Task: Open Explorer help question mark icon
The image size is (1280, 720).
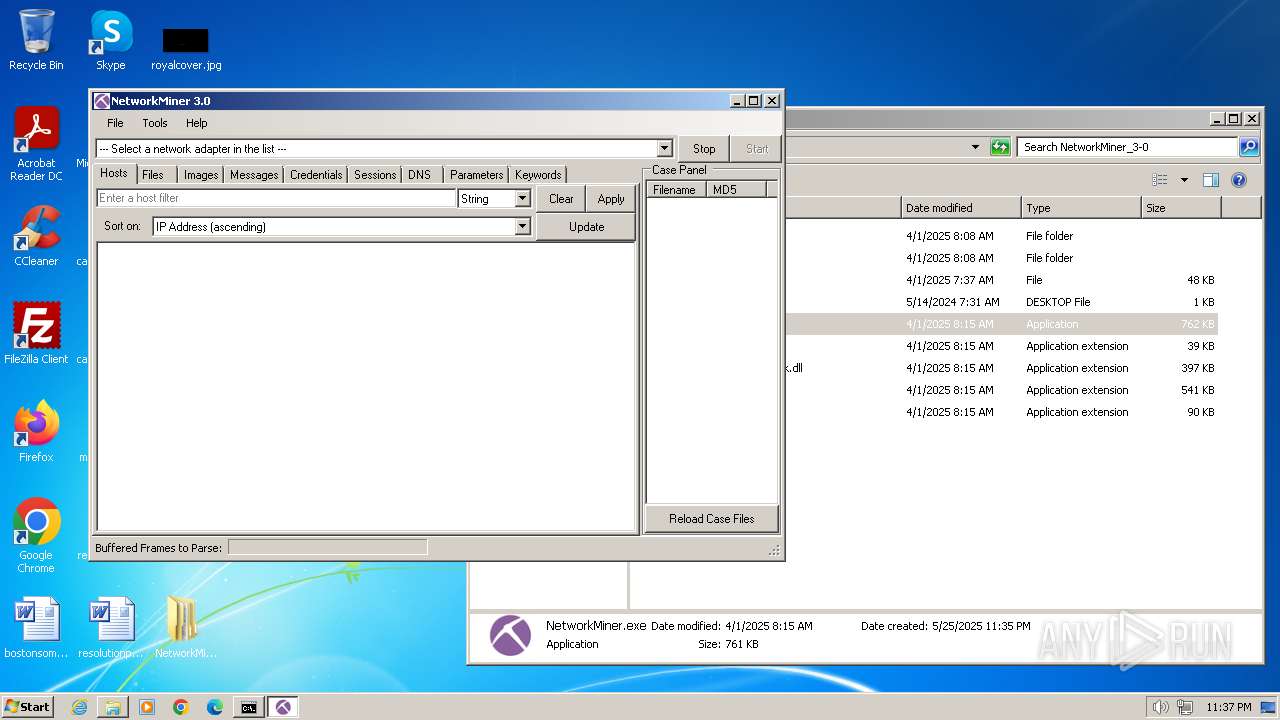Action: pyautogui.click(x=1239, y=180)
